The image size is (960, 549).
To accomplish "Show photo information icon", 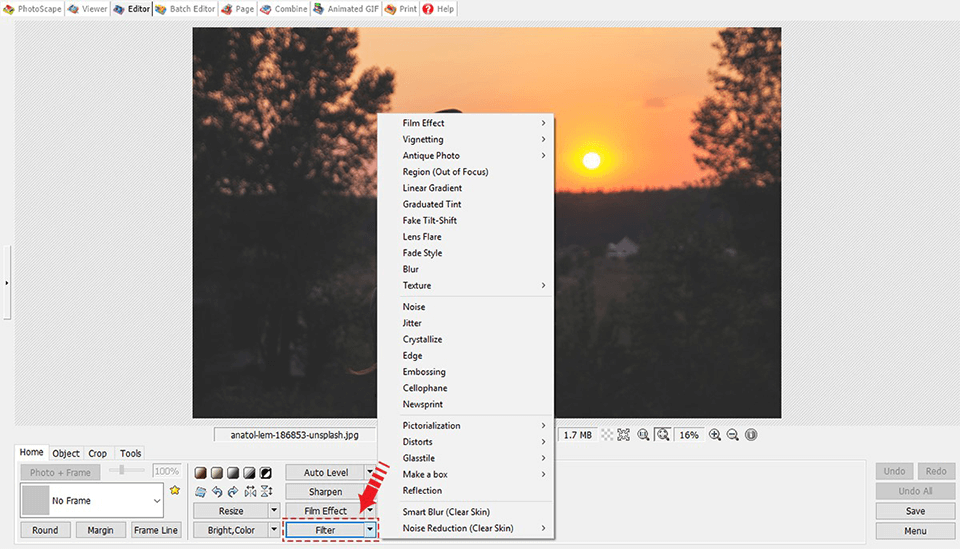I will (751, 435).
